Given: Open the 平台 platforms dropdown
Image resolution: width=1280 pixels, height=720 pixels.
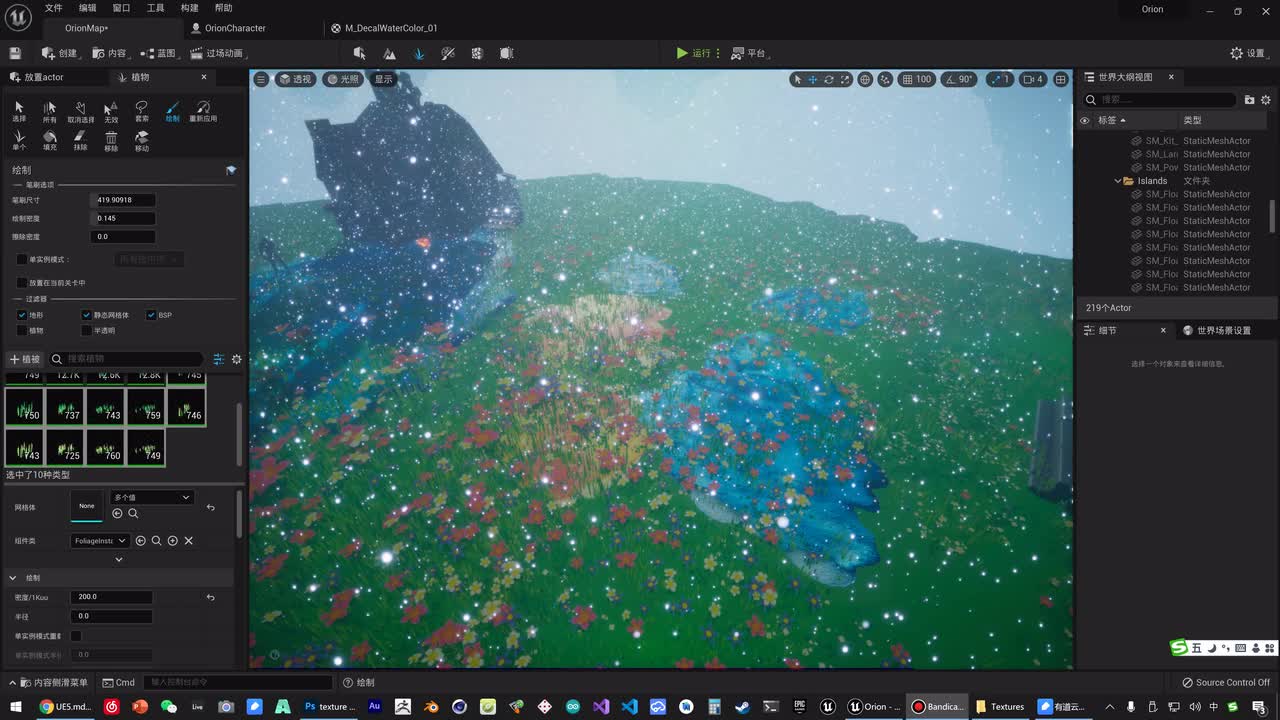Looking at the screenshot, I should [749, 53].
